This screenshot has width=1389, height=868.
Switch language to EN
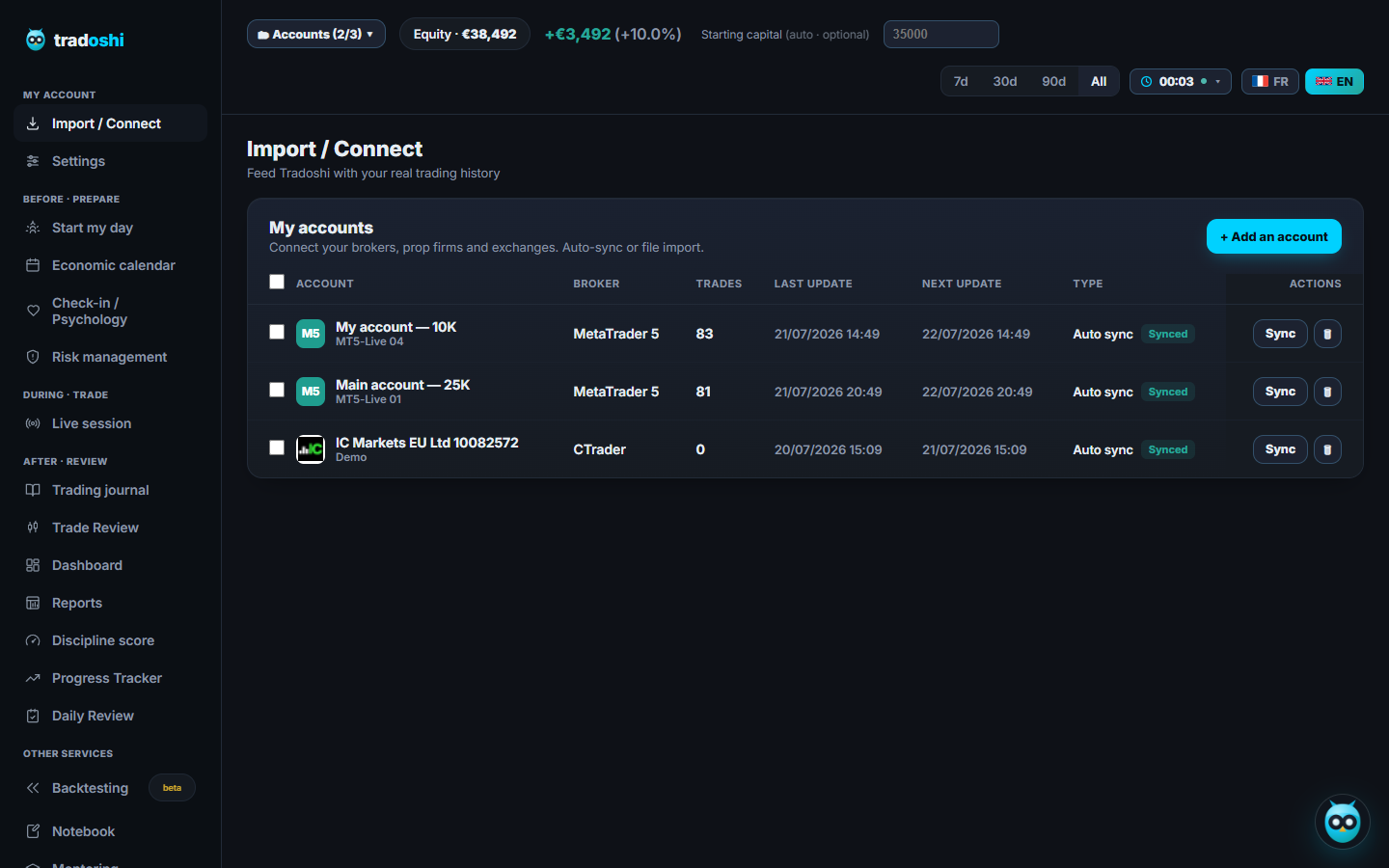1334,81
